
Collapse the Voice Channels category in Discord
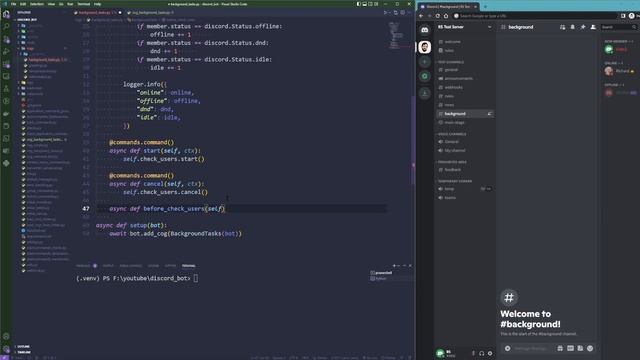coord(452,134)
